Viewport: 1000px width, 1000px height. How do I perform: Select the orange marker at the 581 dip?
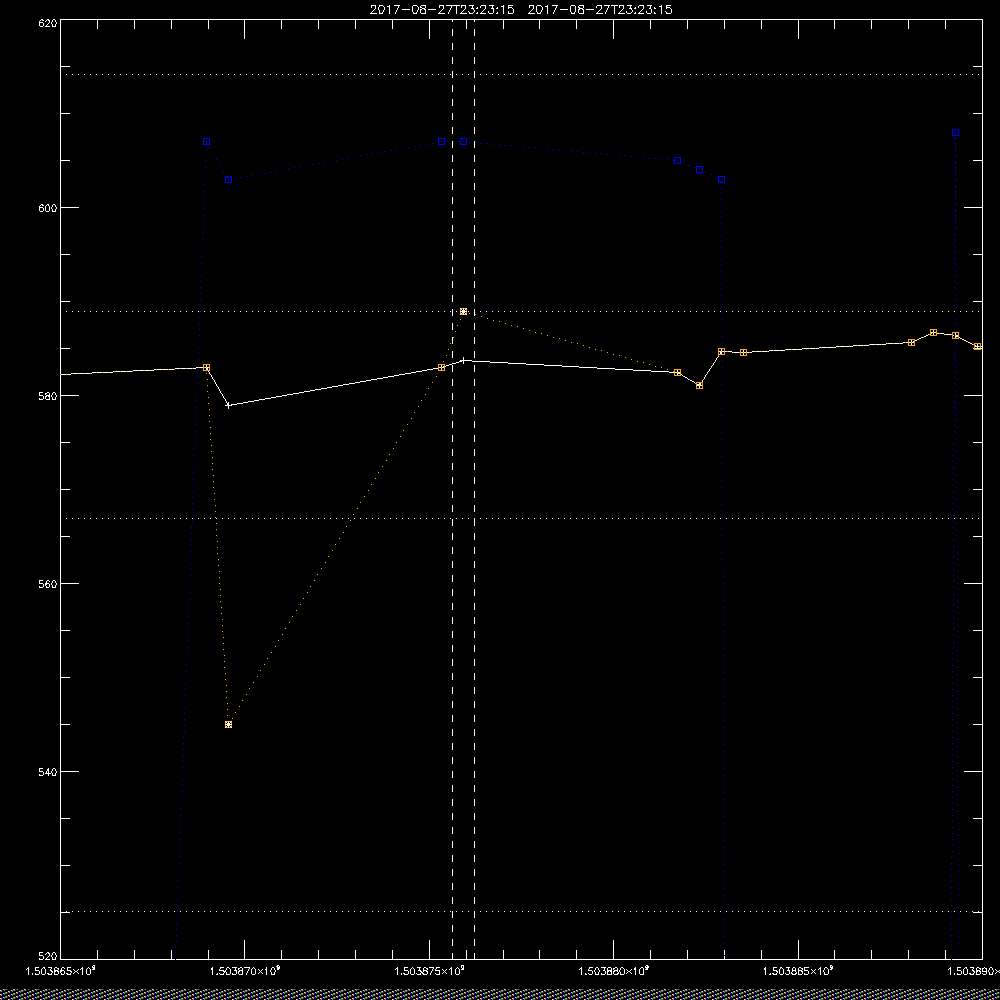point(700,386)
